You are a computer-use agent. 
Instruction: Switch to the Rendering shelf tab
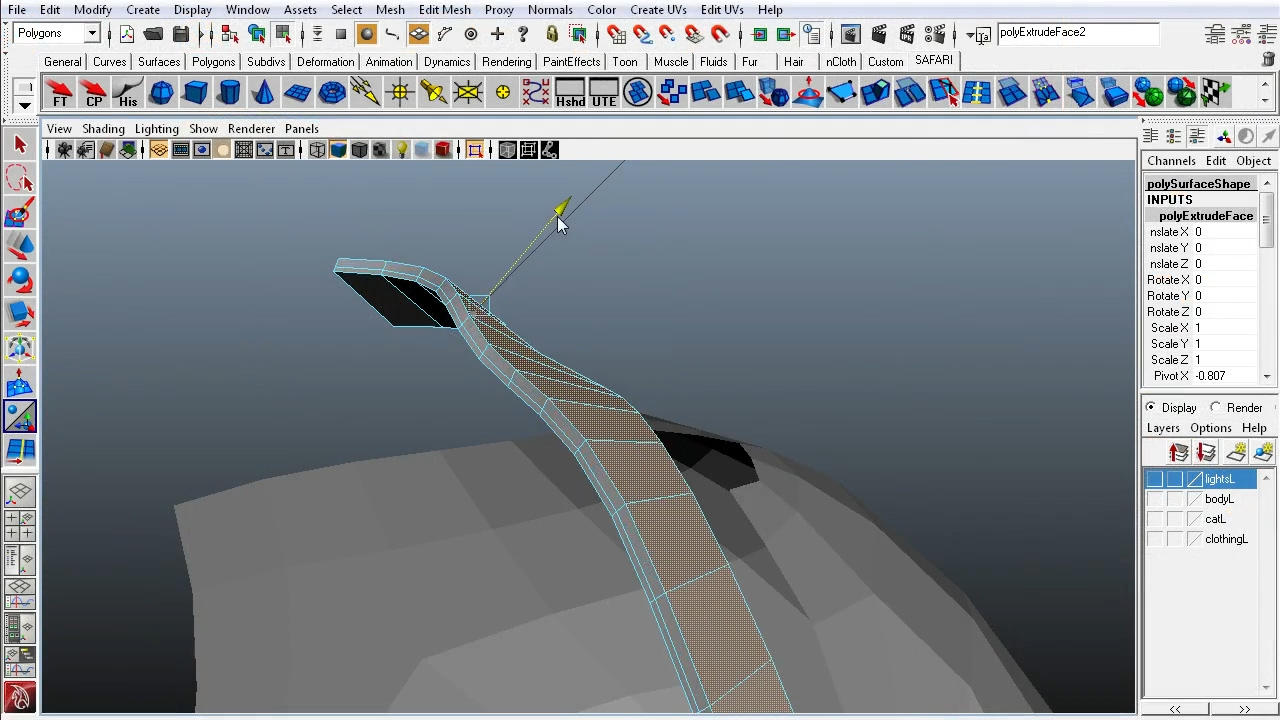pyautogui.click(x=506, y=61)
